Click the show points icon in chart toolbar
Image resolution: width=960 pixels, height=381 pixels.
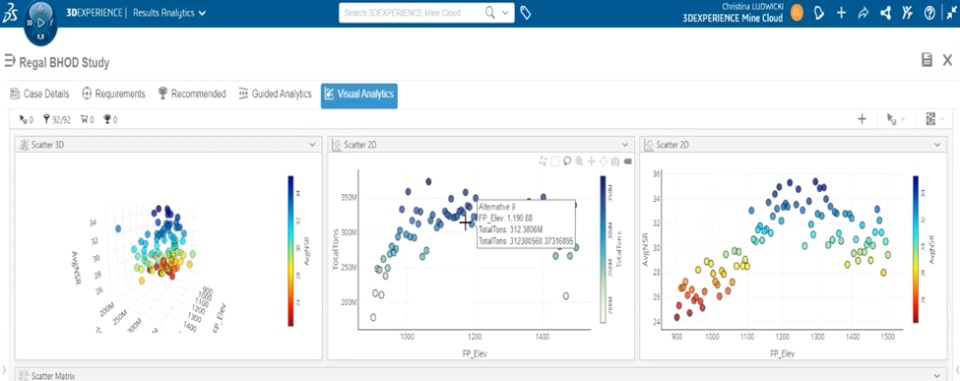543,161
